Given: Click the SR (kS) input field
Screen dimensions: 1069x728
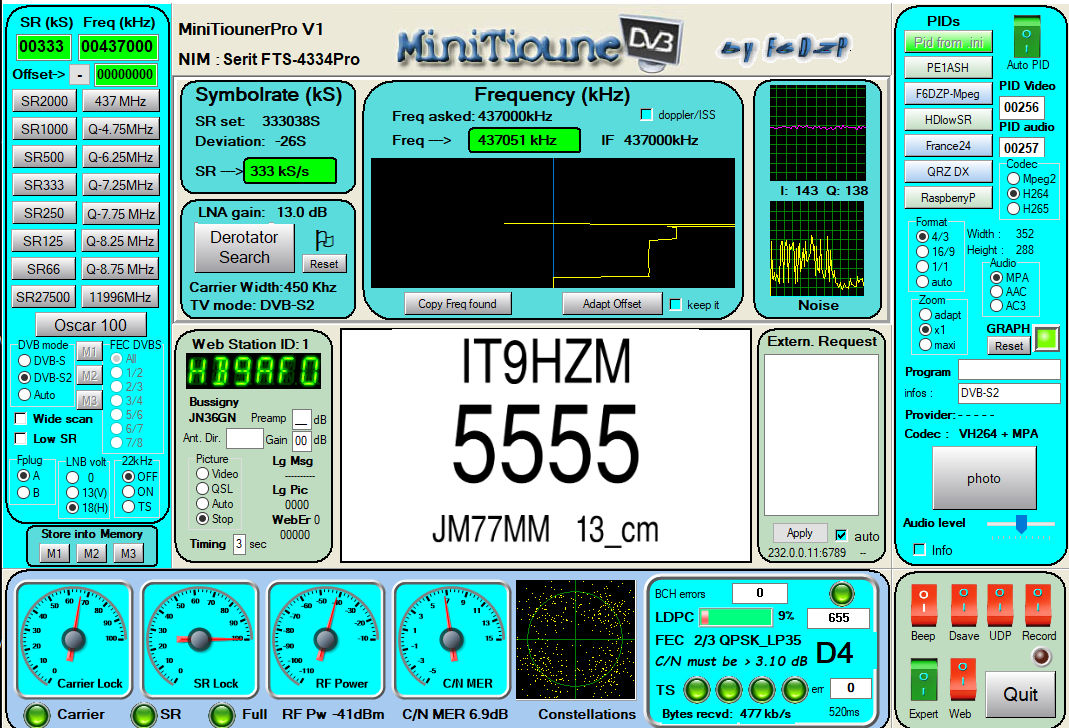Looking at the screenshot, I should tap(42, 47).
